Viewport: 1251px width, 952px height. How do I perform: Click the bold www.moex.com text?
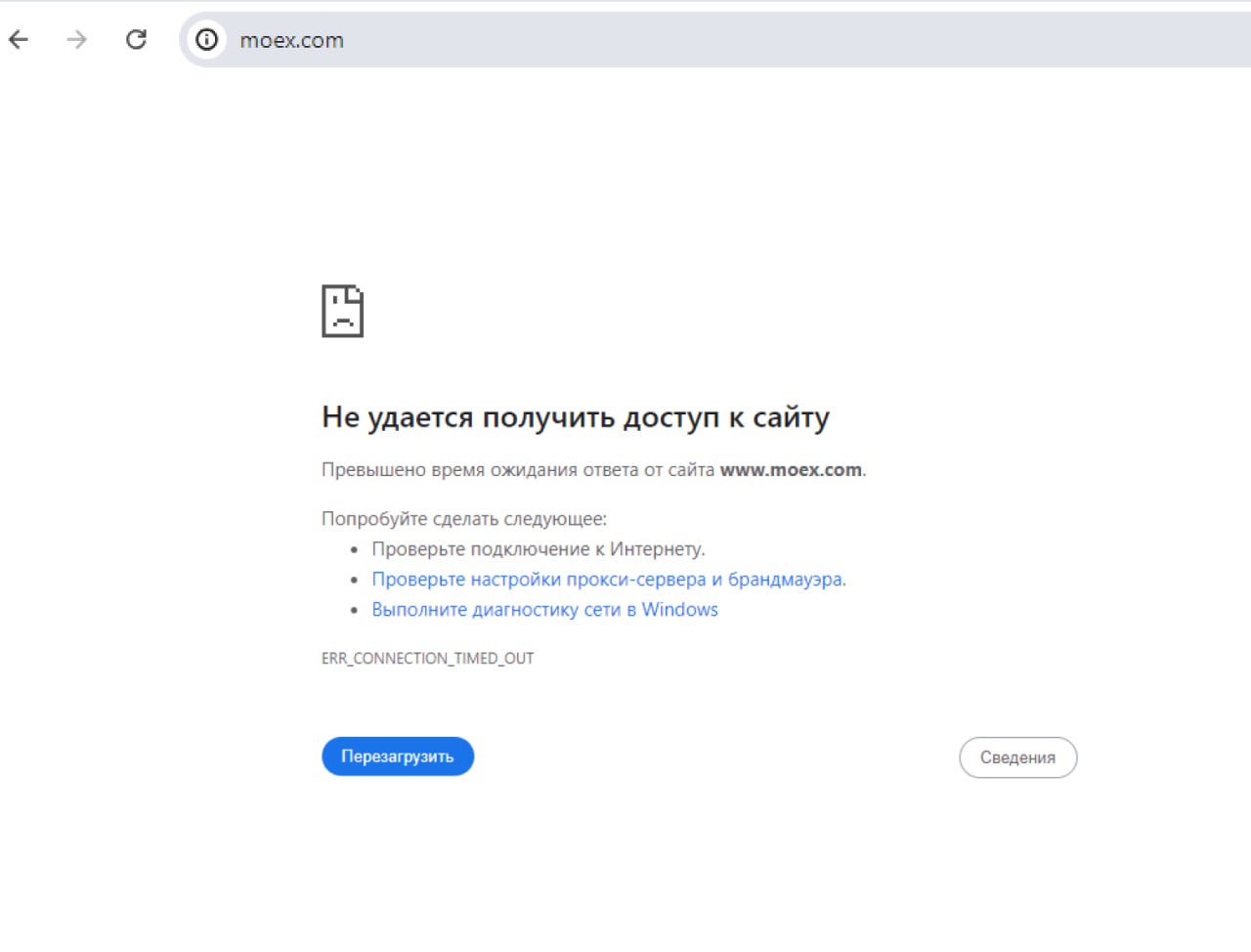coord(791,470)
